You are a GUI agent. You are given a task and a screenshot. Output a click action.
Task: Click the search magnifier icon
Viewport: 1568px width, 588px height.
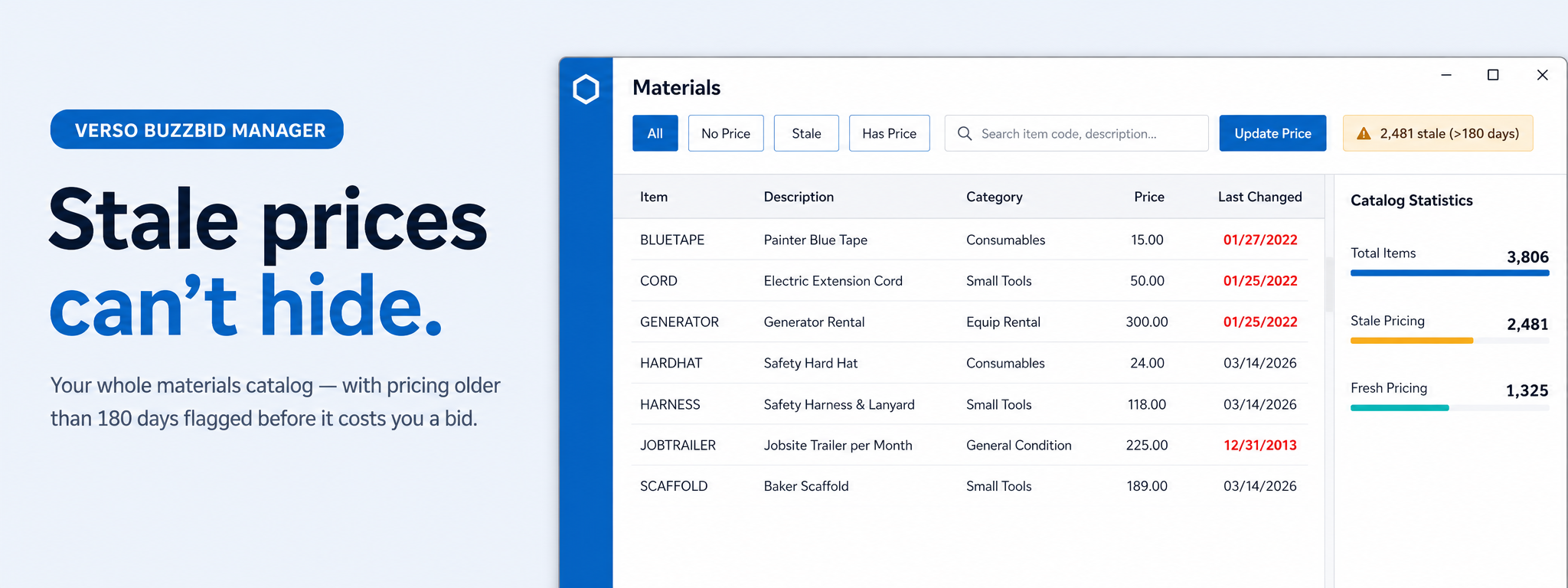pos(965,133)
